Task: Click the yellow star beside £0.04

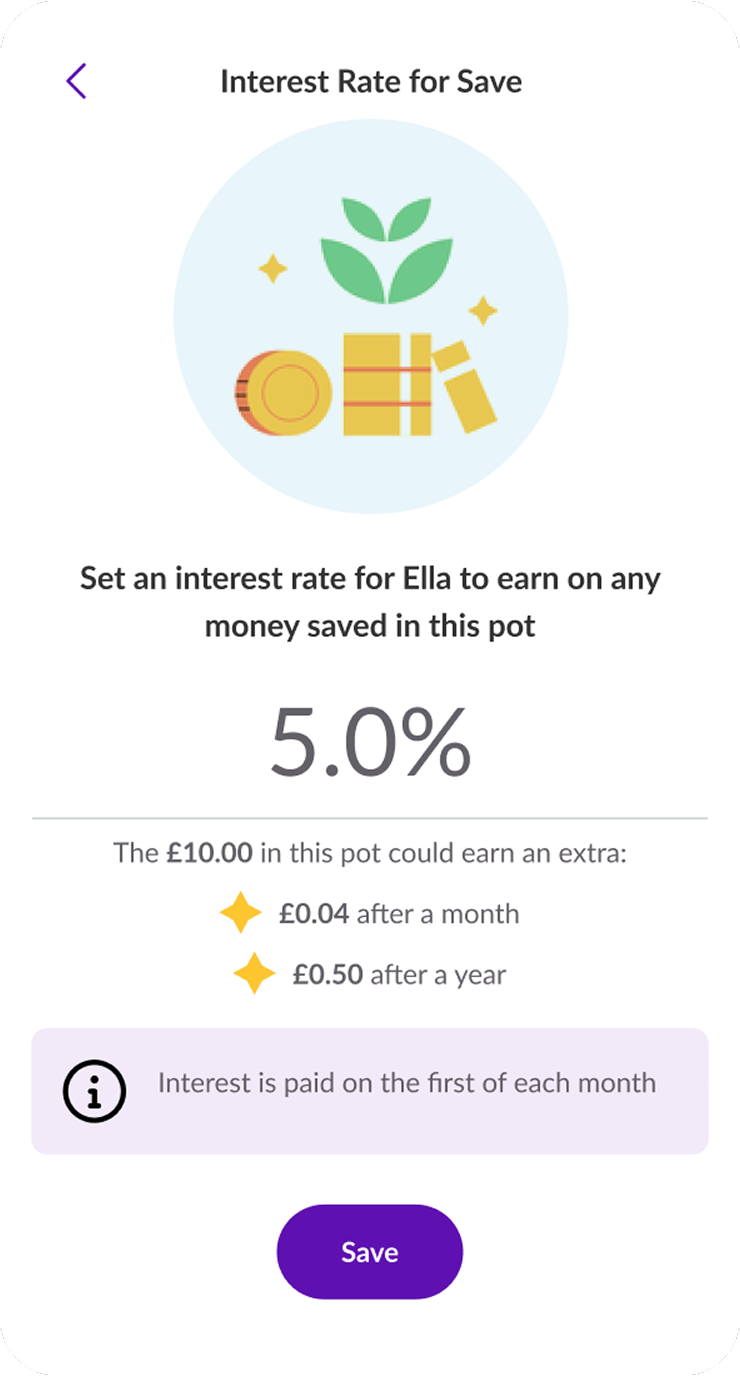Action: (241, 913)
